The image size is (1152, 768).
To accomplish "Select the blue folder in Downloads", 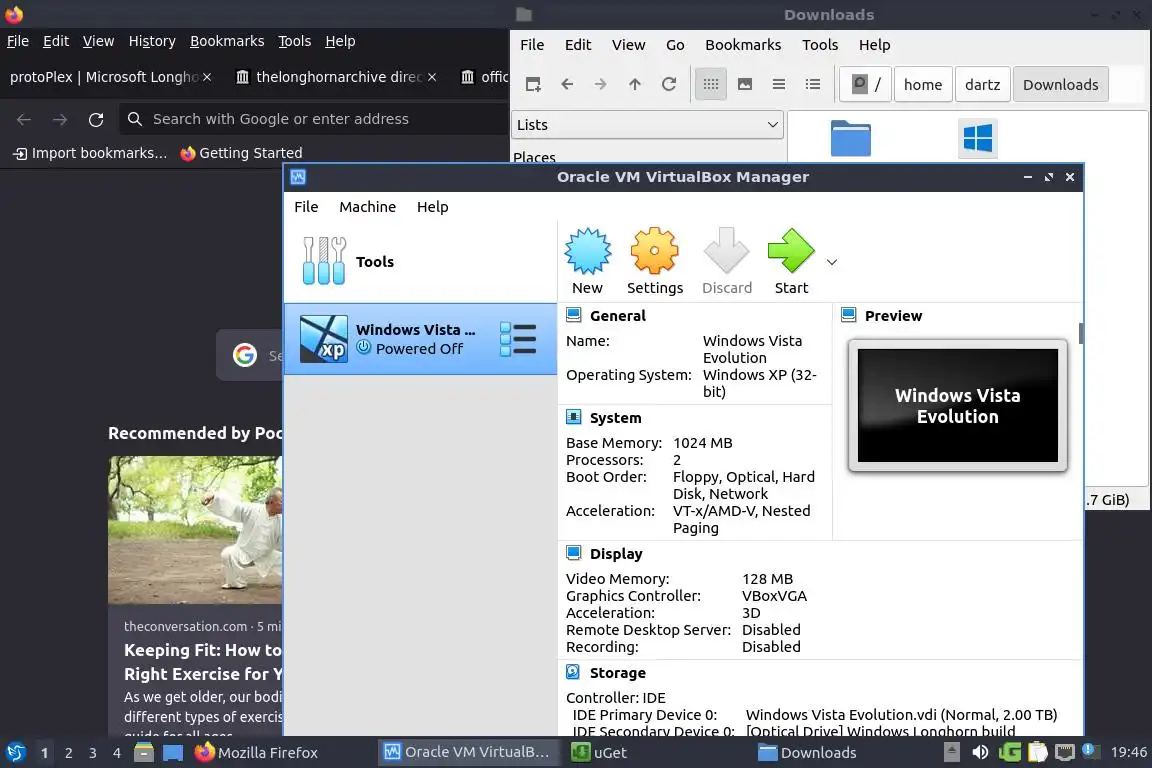I will [851, 138].
